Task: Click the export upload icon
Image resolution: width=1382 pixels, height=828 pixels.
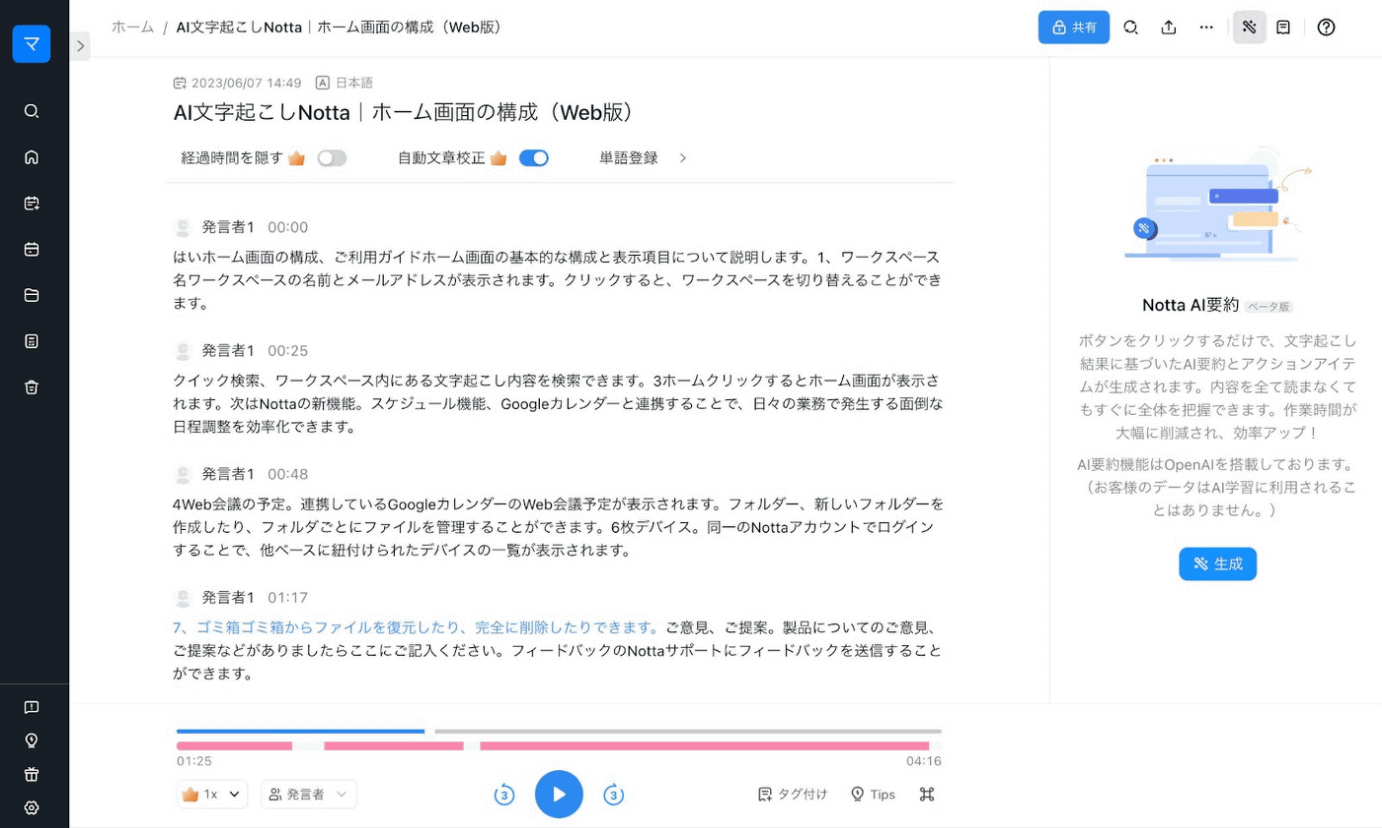Action: pos(1168,27)
